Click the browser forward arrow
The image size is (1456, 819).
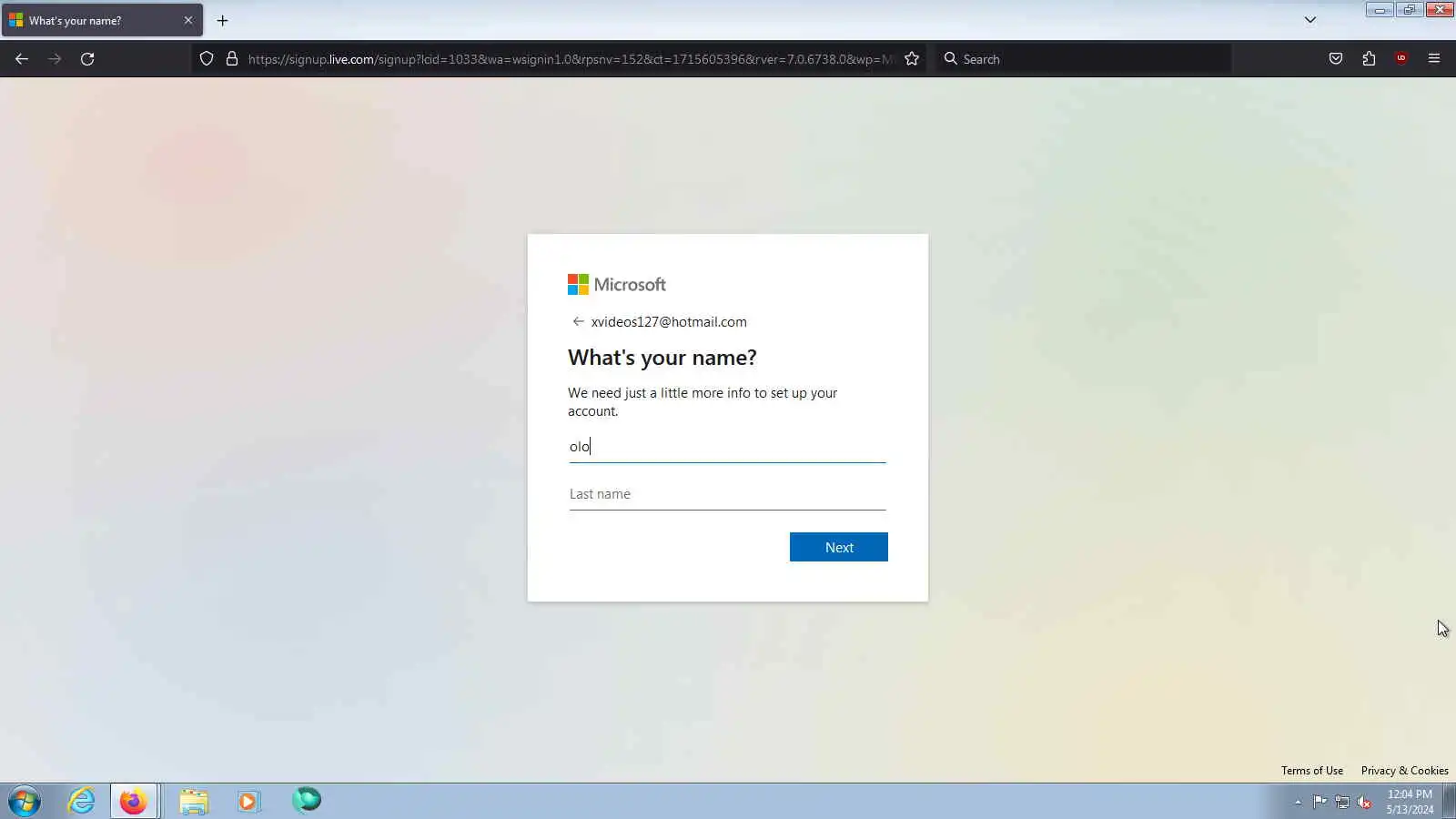(55, 59)
